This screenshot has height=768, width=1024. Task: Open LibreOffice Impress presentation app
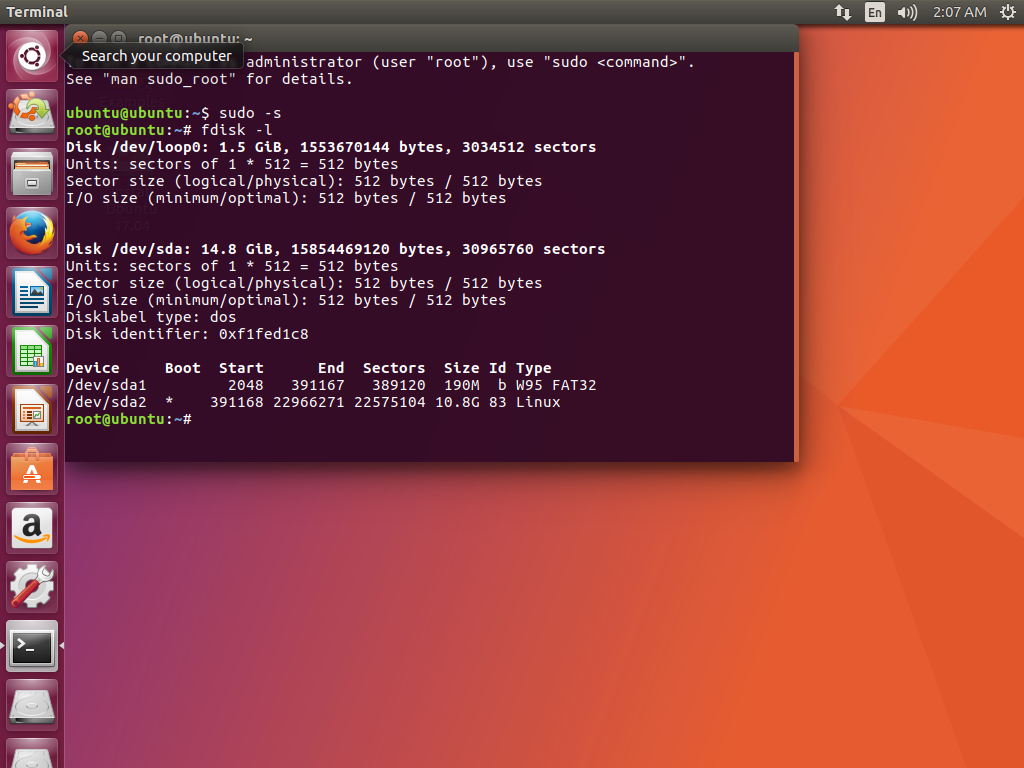32,410
